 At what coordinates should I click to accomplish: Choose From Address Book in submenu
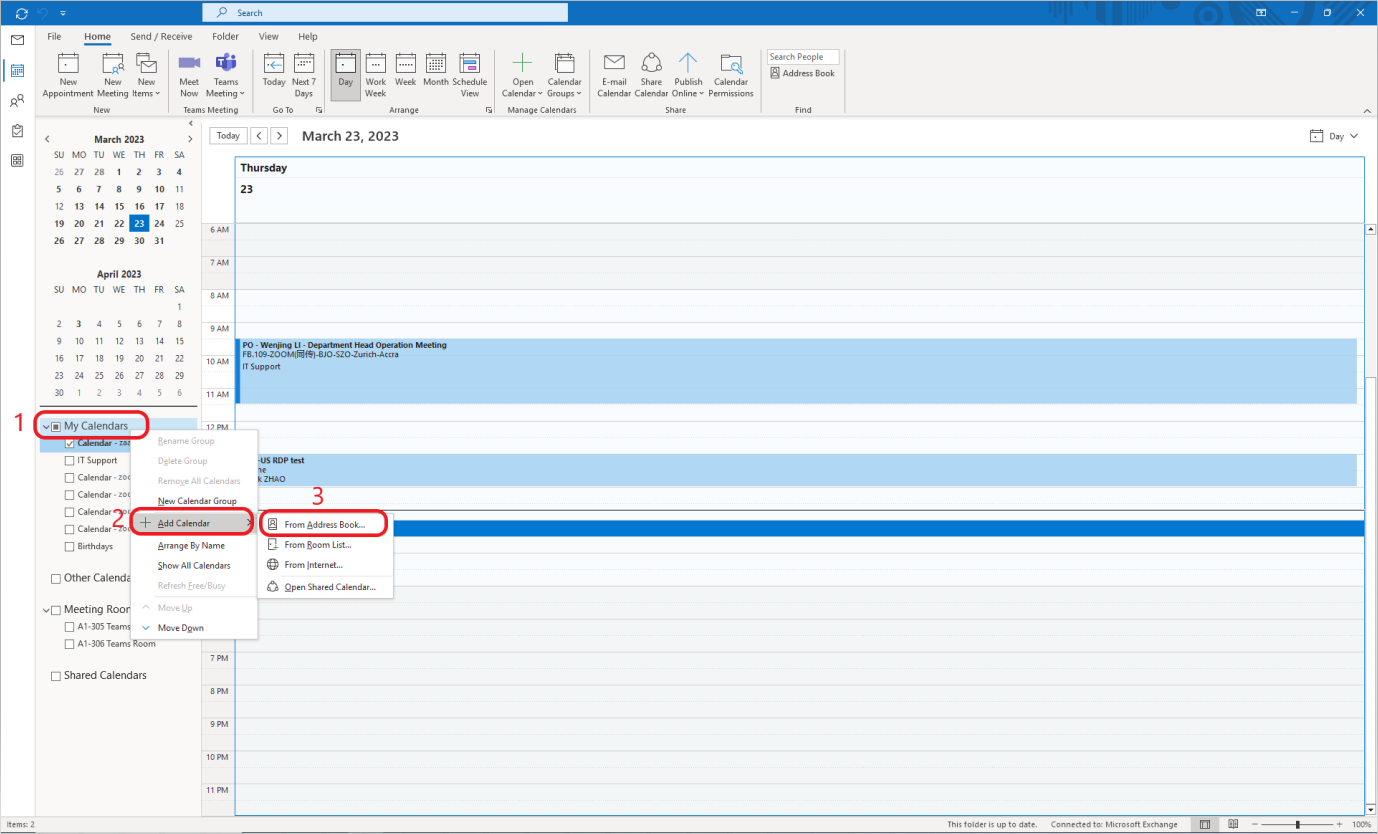point(324,524)
